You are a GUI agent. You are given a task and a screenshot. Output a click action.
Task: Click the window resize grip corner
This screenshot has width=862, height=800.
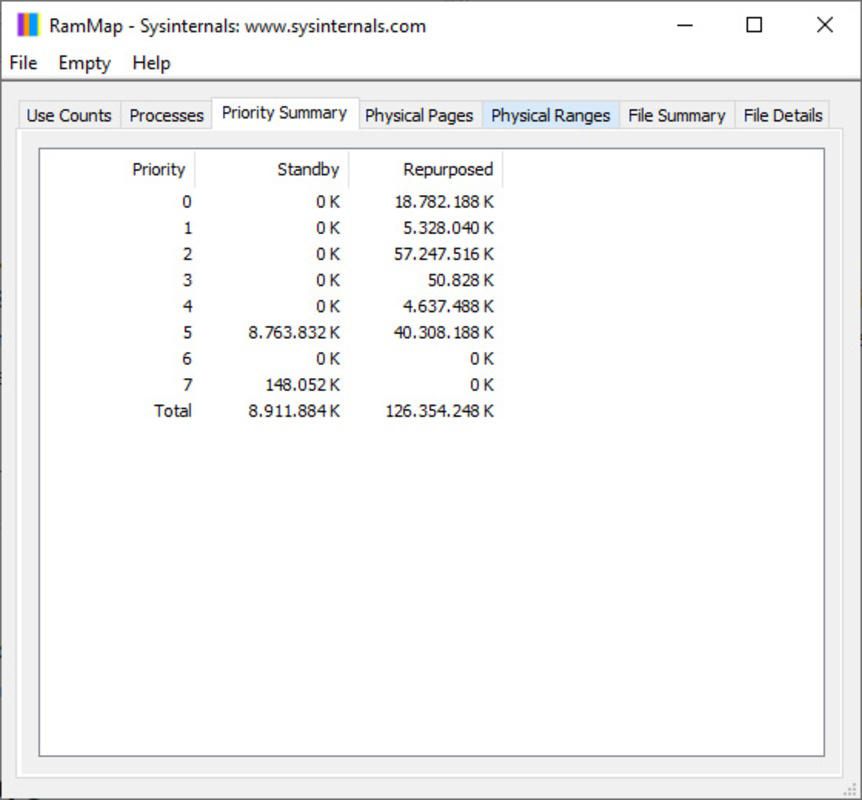click(x=850, y=790)
